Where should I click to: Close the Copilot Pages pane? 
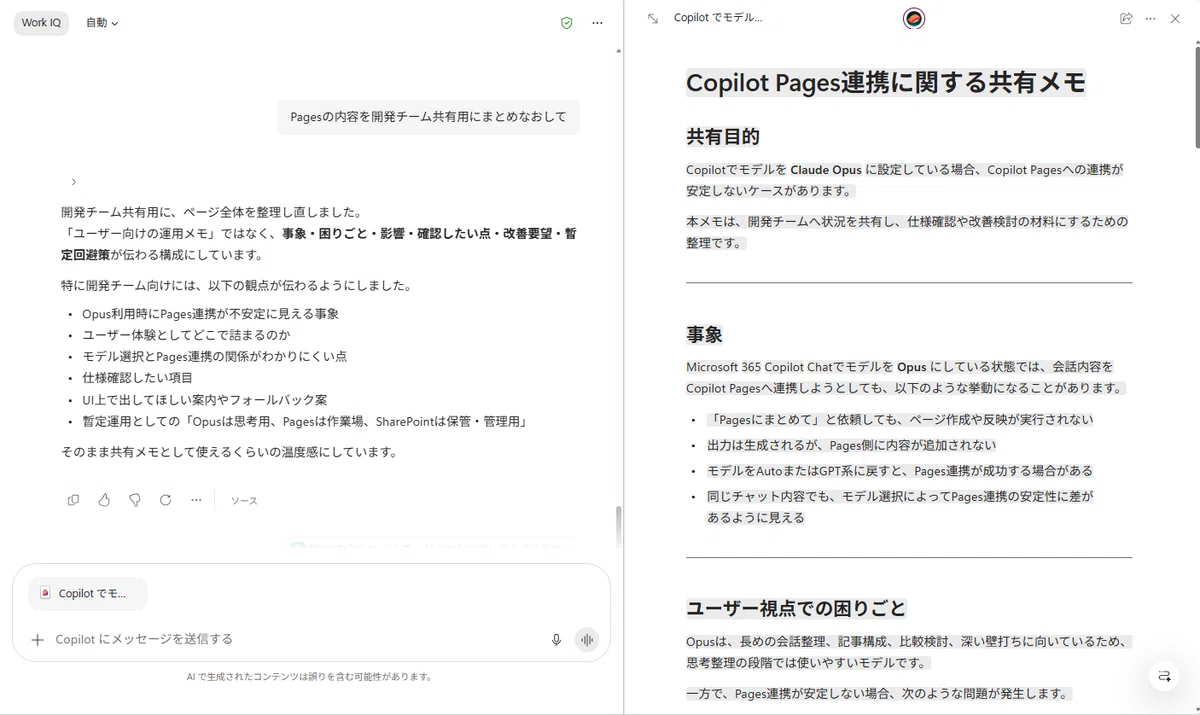1176,18
